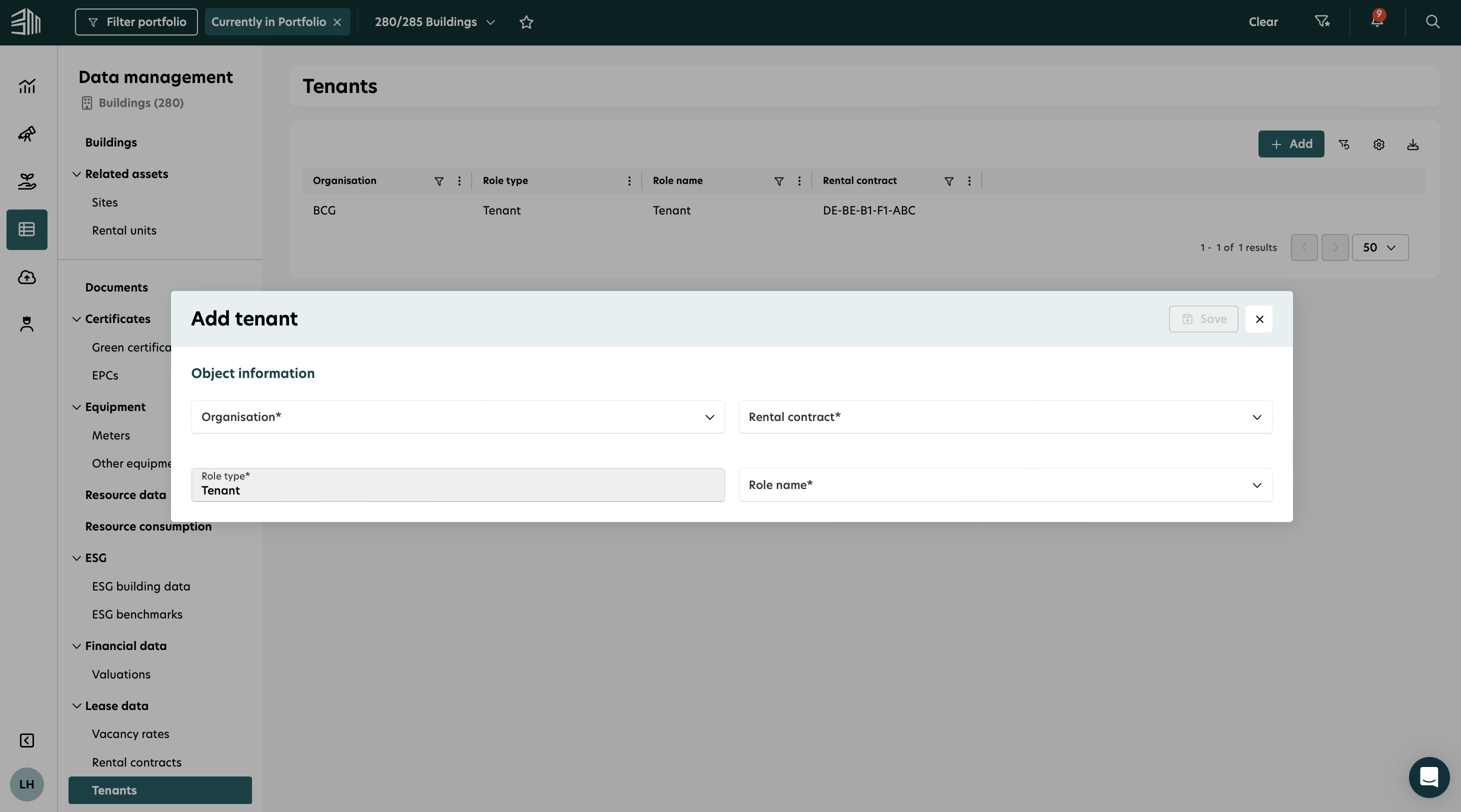Open the search magnifier icon
The height and width of the screenshot is (812, 1461).
(x=1432, y=21)
